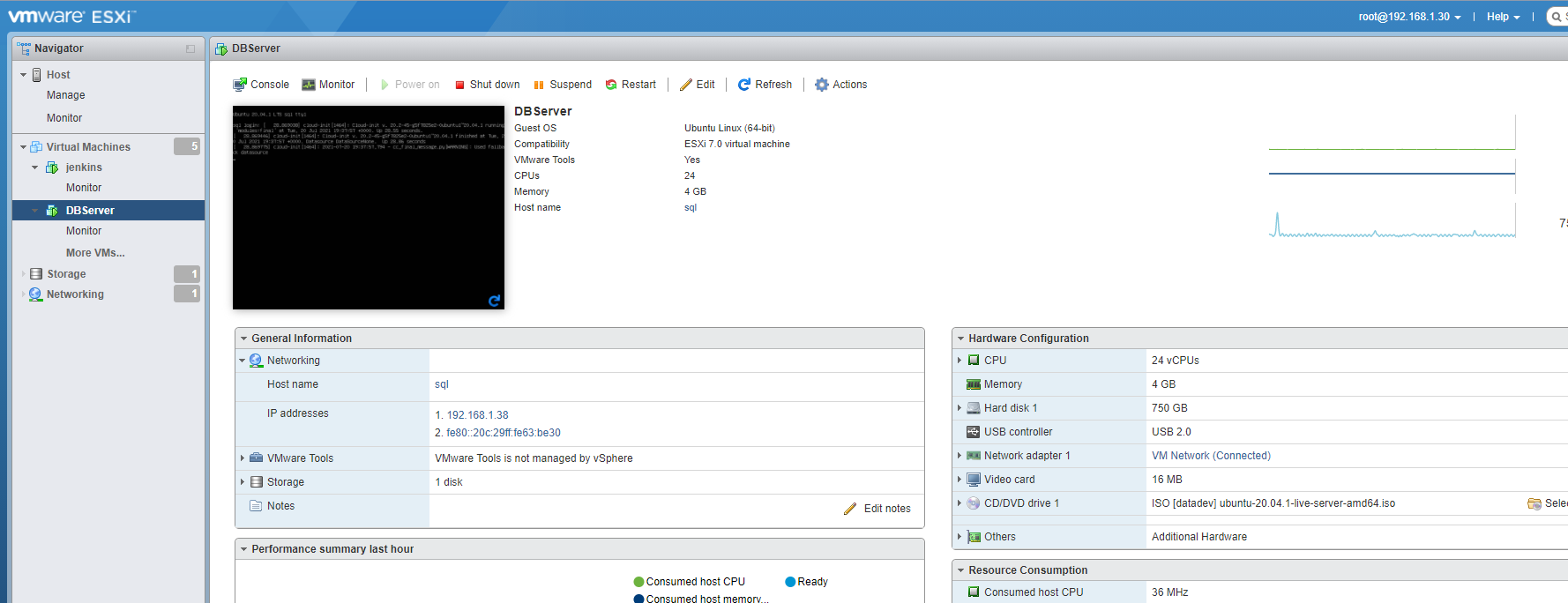Click the 192.168.1.38 IP address link
The image size is (1568, 603).
point(477,415)
